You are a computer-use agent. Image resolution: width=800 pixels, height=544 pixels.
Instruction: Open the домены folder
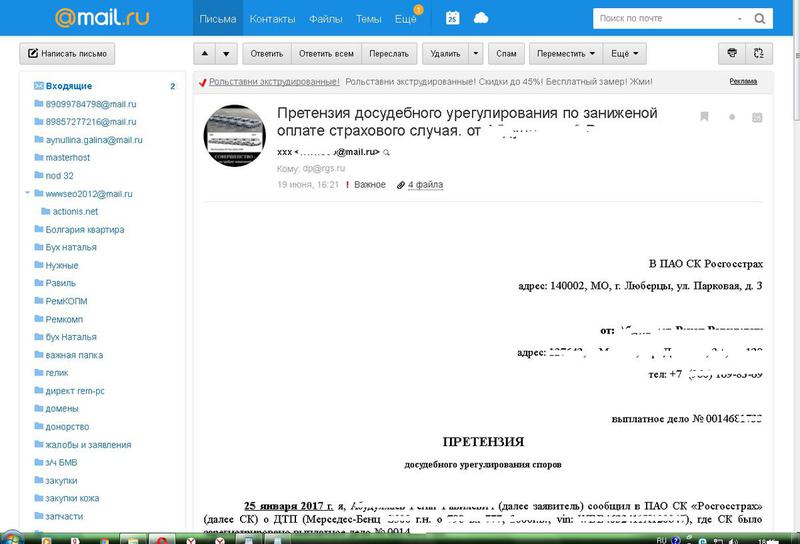[56, 409]
